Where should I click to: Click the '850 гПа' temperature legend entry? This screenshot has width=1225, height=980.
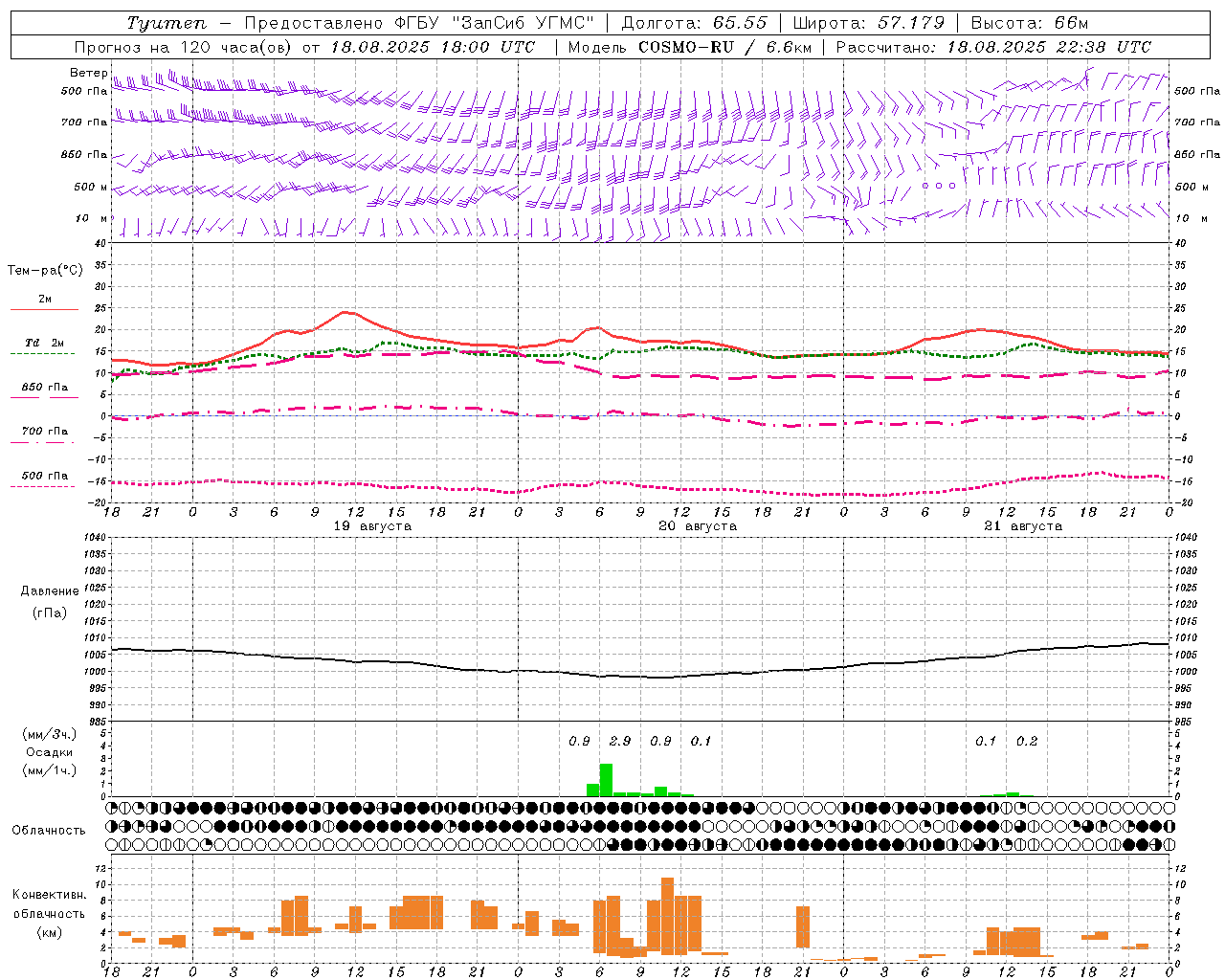[45, 388]
